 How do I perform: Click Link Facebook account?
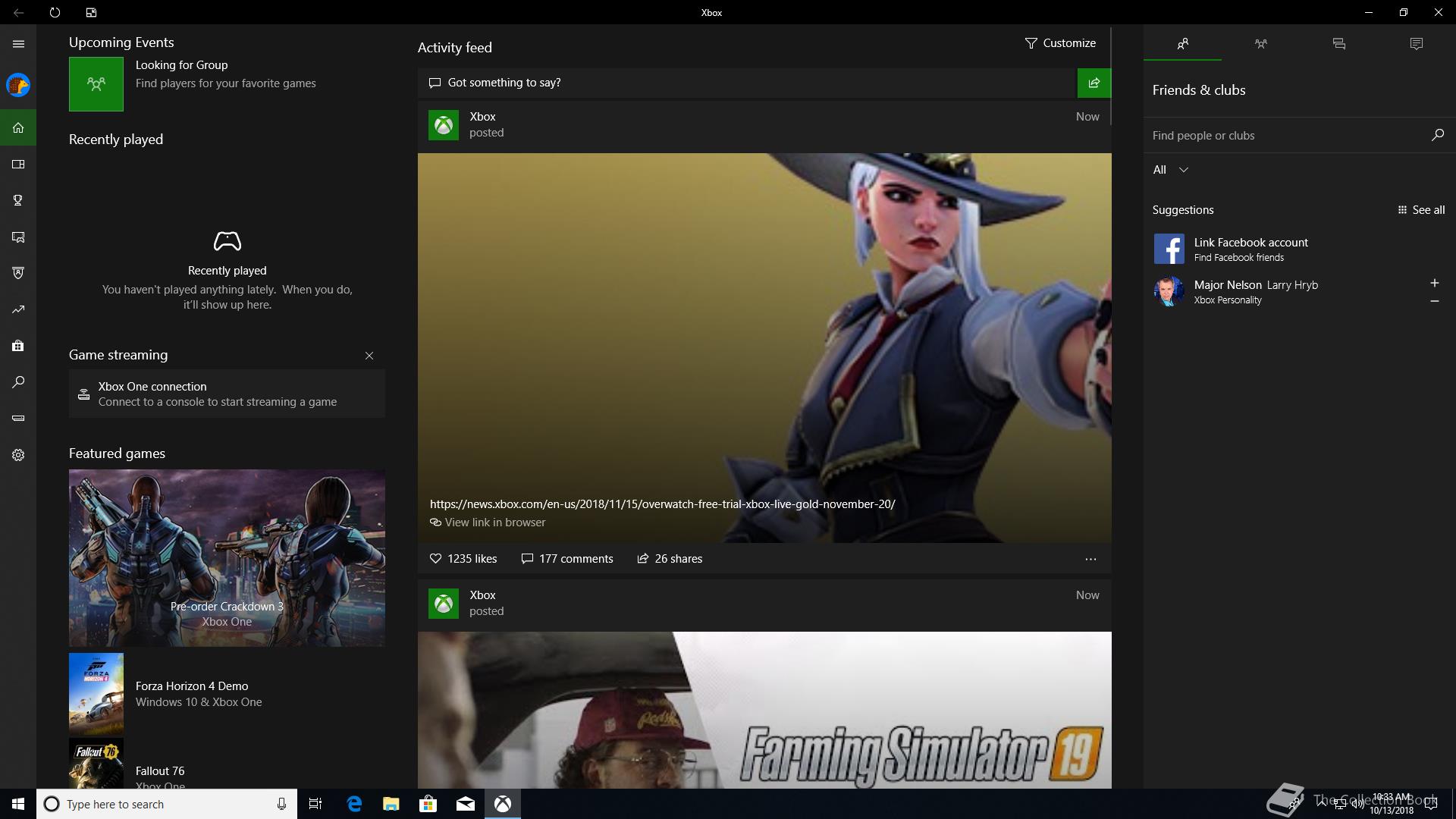(1250, 243)
